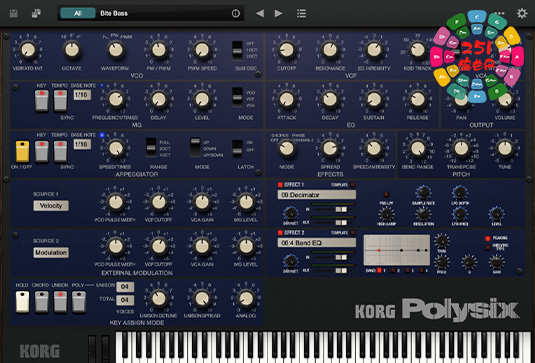Select SHELVING TYPE for the EQ band
Viewport: 535px width, 363px height.
tap(488, 246)
